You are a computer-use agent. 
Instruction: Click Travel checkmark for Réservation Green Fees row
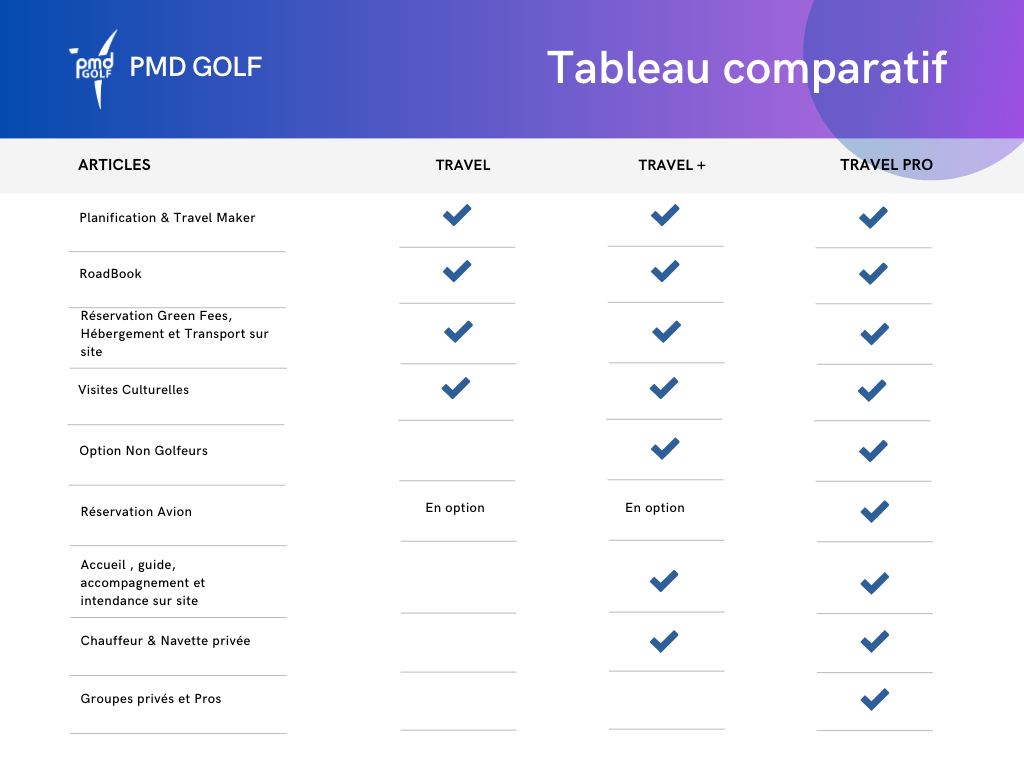[458, 331]
